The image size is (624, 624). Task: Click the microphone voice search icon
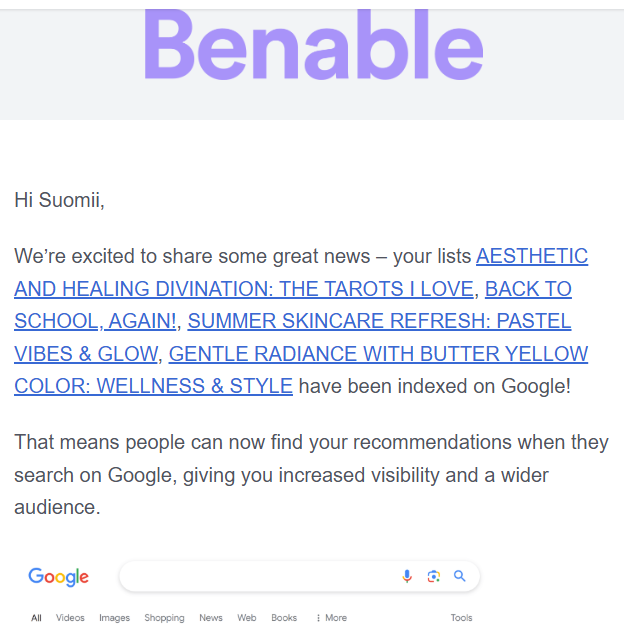pos(407,576)
